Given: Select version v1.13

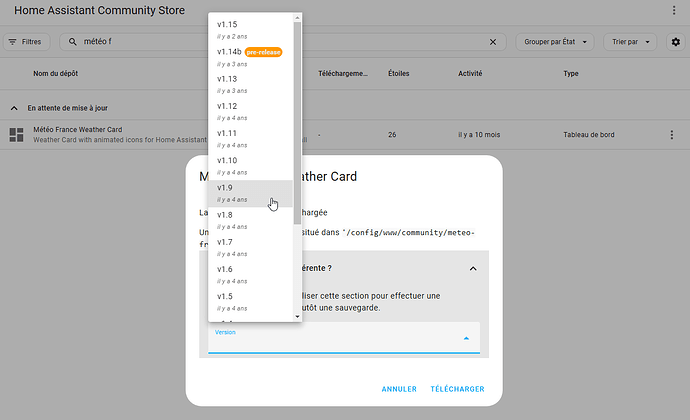Looking at the screenshot, I should coord(250,84).
